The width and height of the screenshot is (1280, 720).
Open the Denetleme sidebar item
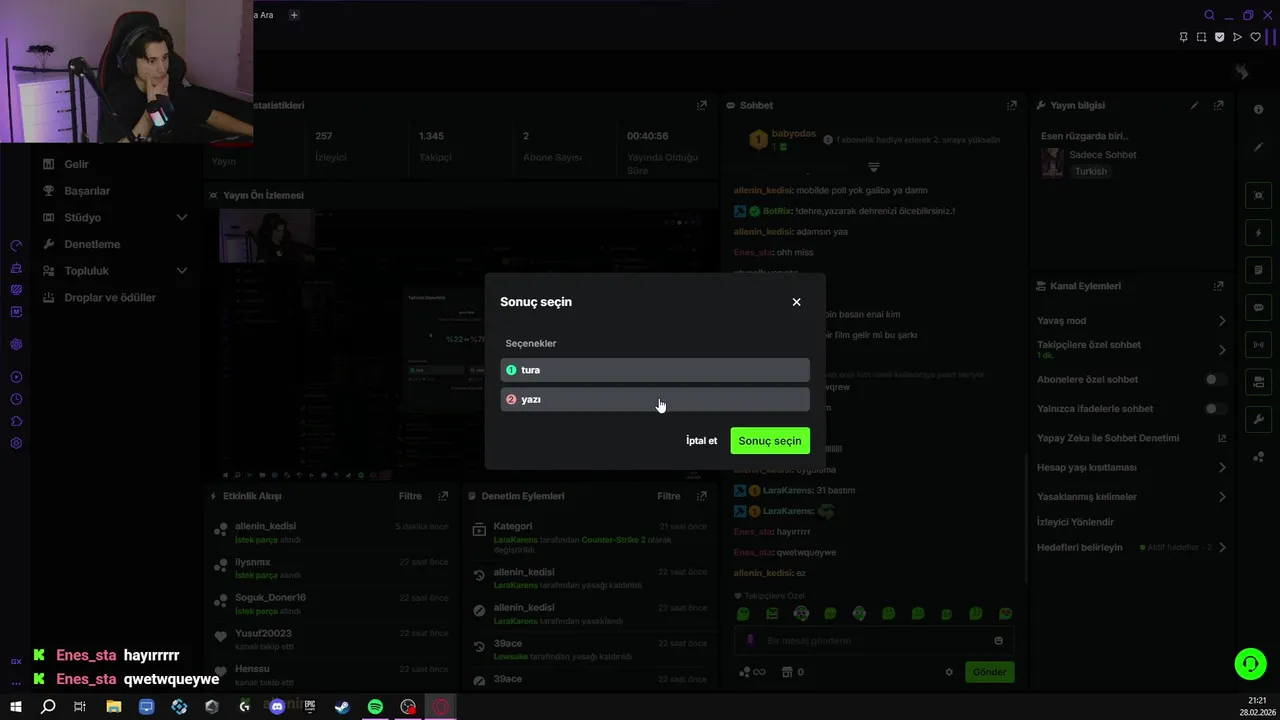92,244
